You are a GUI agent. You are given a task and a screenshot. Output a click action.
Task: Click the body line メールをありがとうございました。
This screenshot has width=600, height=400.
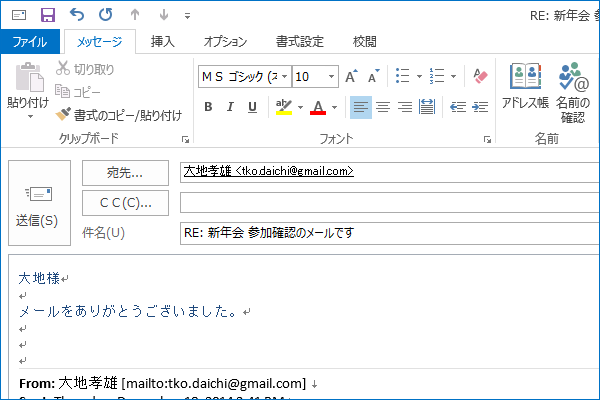coord(128,311)
